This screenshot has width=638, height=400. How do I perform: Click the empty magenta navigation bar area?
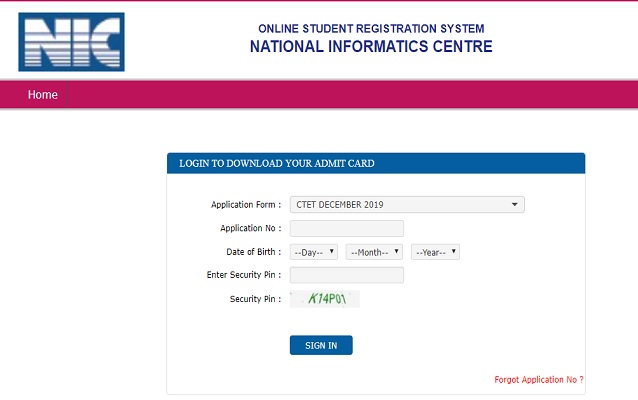point(350,95)
